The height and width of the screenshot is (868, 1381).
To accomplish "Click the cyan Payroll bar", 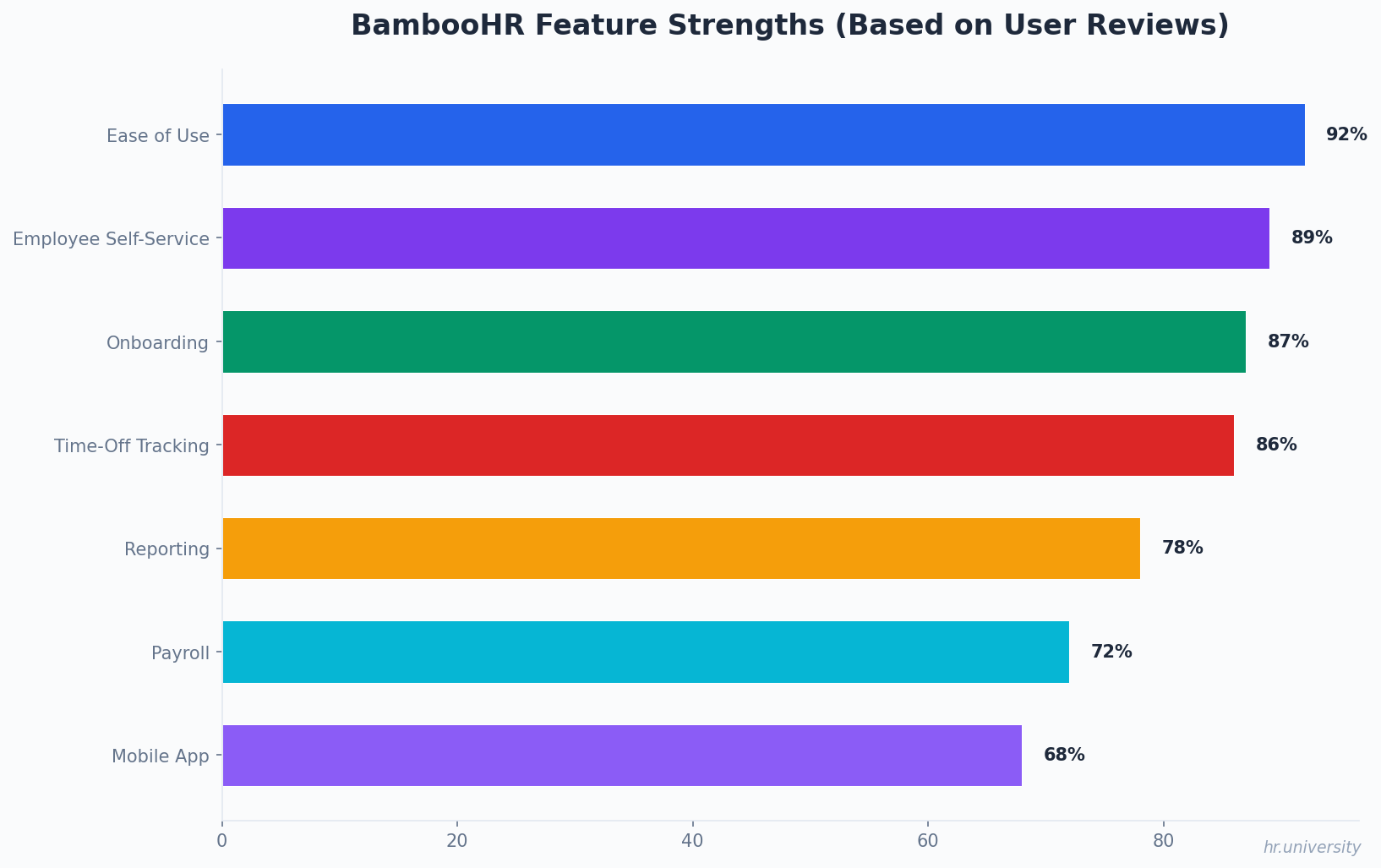I will click(x=646, y=652).
